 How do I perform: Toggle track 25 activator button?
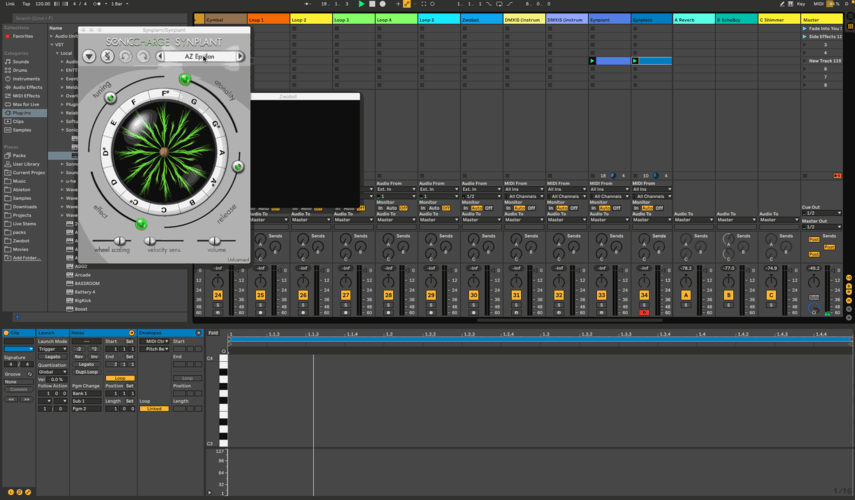click(x=260, y=295)
